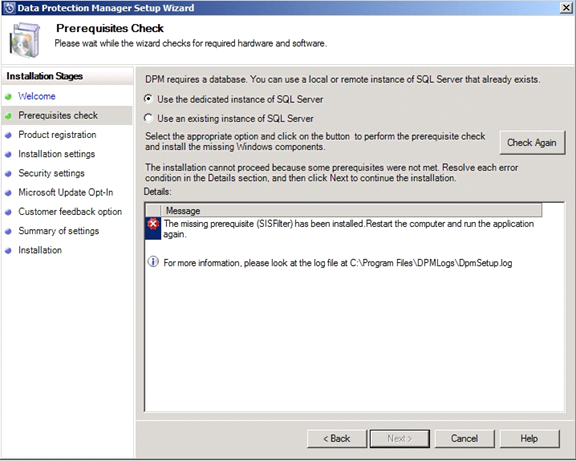Image resolution: width=576 pixels, height=461 pixels.
Task: Select Microsoft Update Opt-In stage
Action: (x=66, y=192)
